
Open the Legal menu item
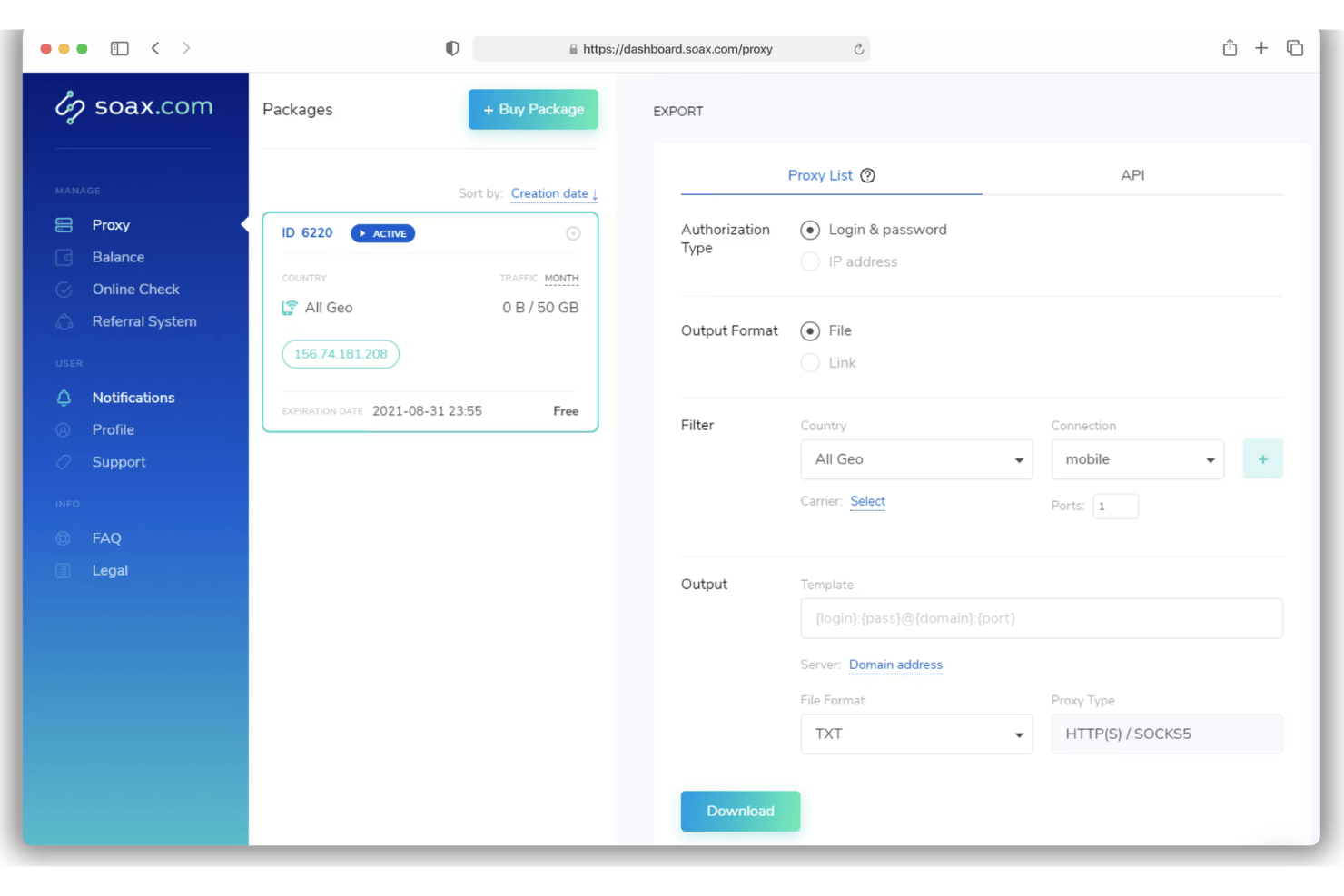(x=110, y=571)
